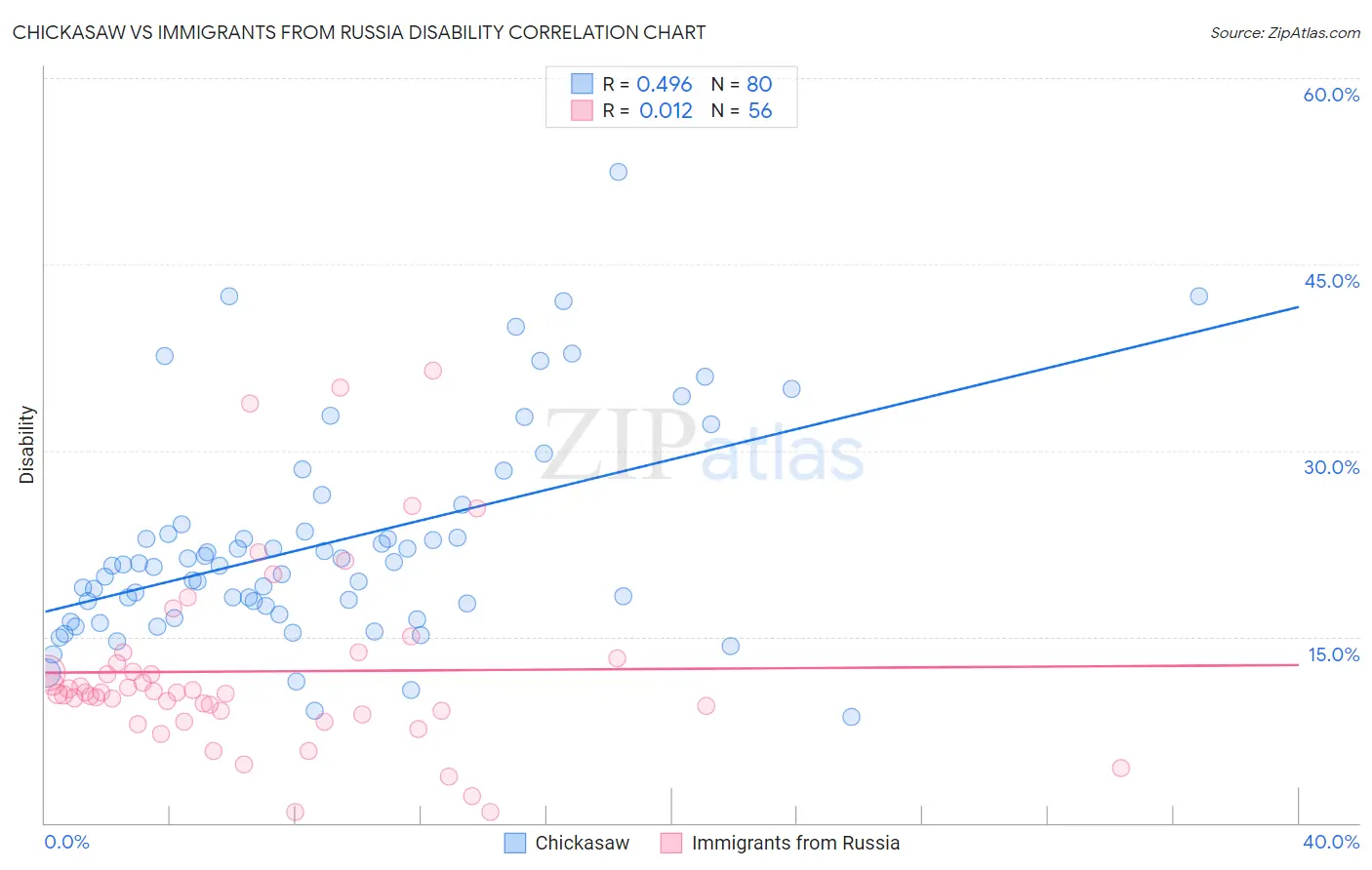The width and height of the screenshot is (1372, 870).
Task: Click the ZIPatlas watermark in the chart center
Action: (704, 447)
